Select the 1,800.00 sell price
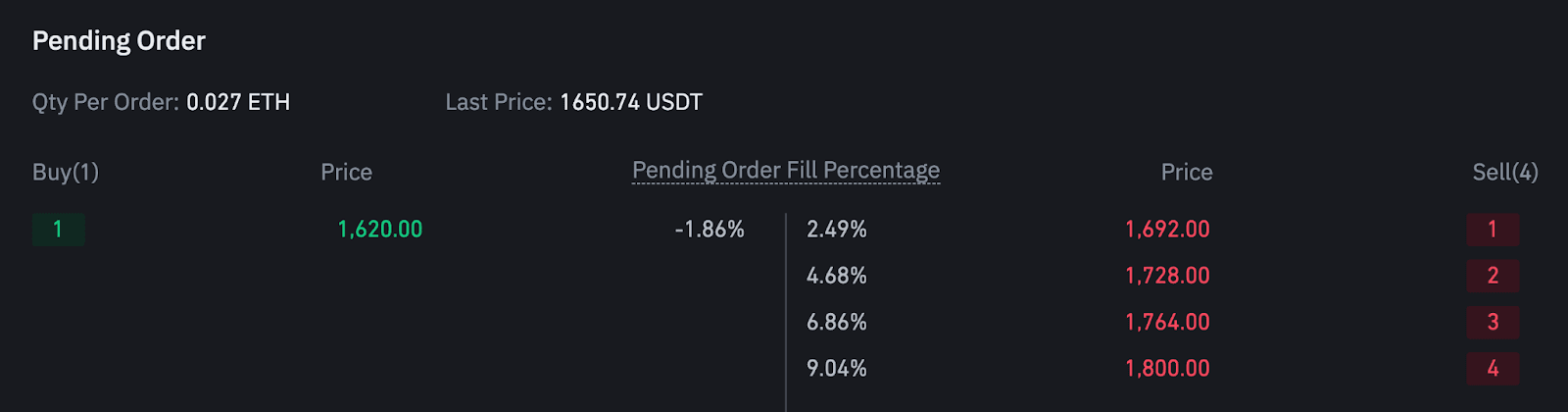 point(1167,369)
